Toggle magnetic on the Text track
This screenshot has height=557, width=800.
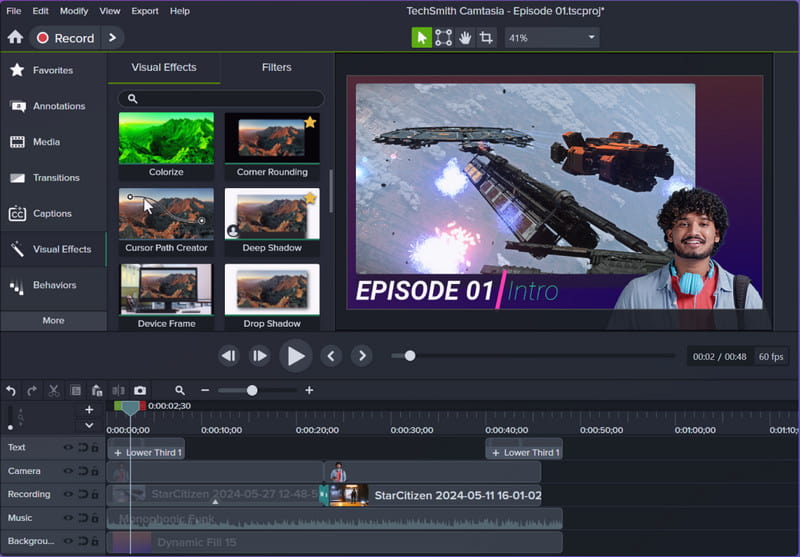click(x=83, y=447)
